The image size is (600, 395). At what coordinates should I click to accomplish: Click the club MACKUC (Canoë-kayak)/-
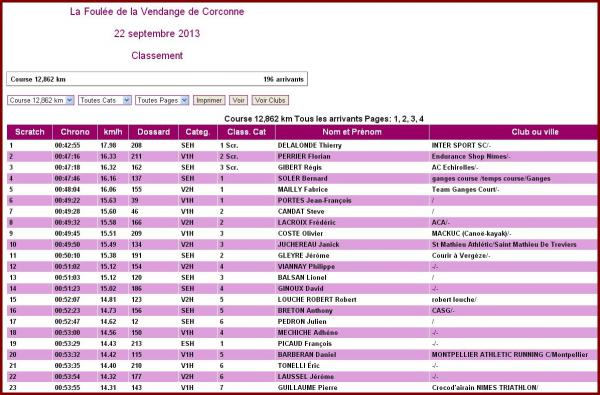pos(472,234)
